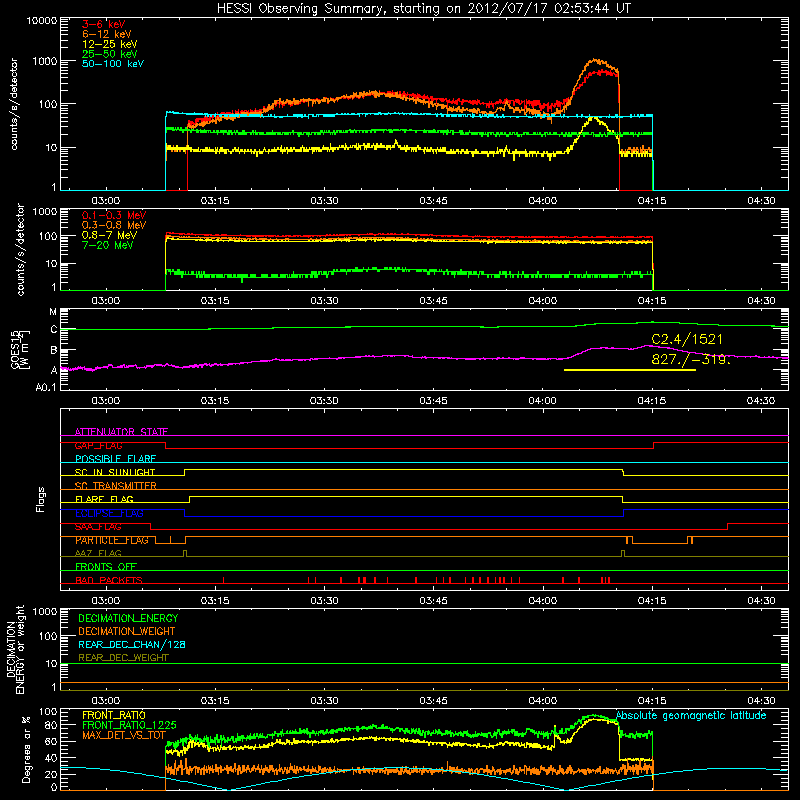
Task: Select the AAZ_FLAG label
Action: tap(98, 553)
